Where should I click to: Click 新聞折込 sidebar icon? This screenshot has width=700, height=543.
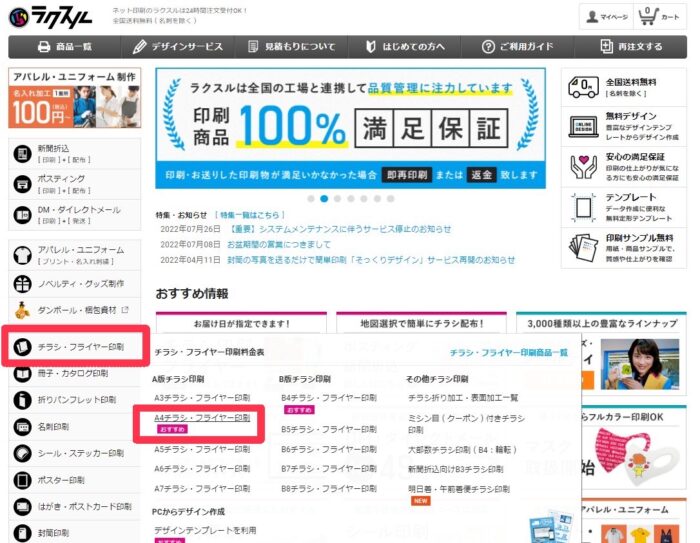[22, 154]
